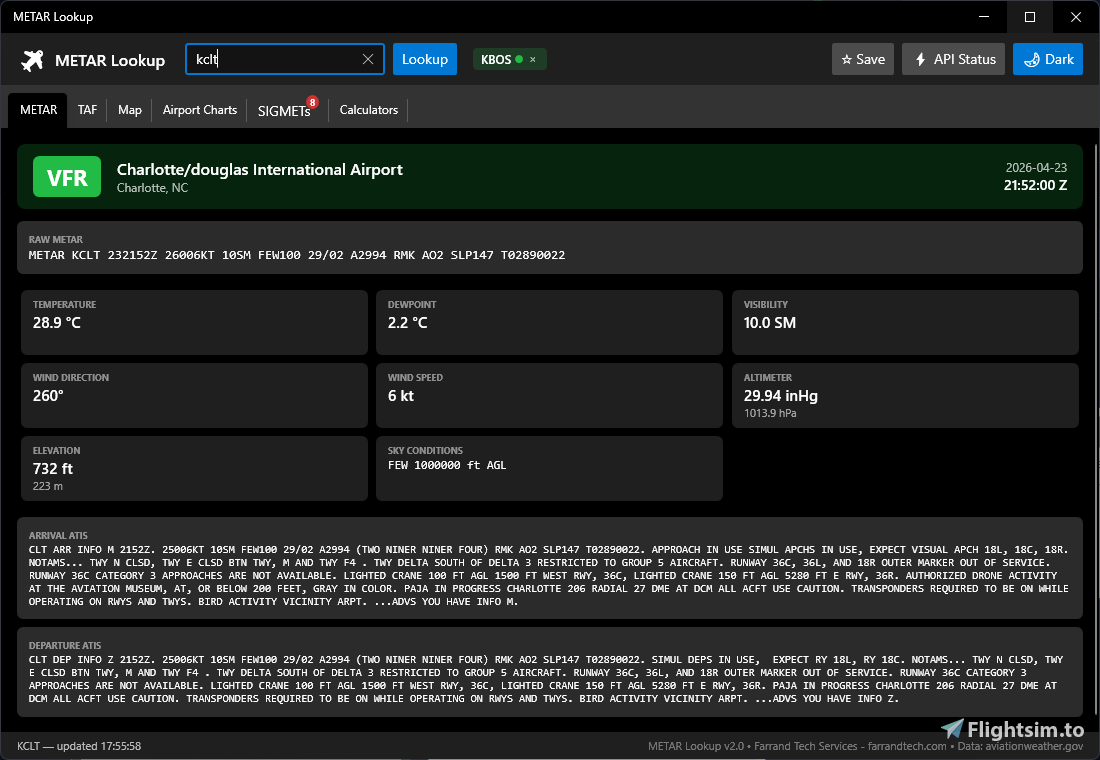Viewport: 1100px width, 760px height.
Task: Remove the KBOS saved airport chip
Action: pyautogui.click(x=532, y=60)
